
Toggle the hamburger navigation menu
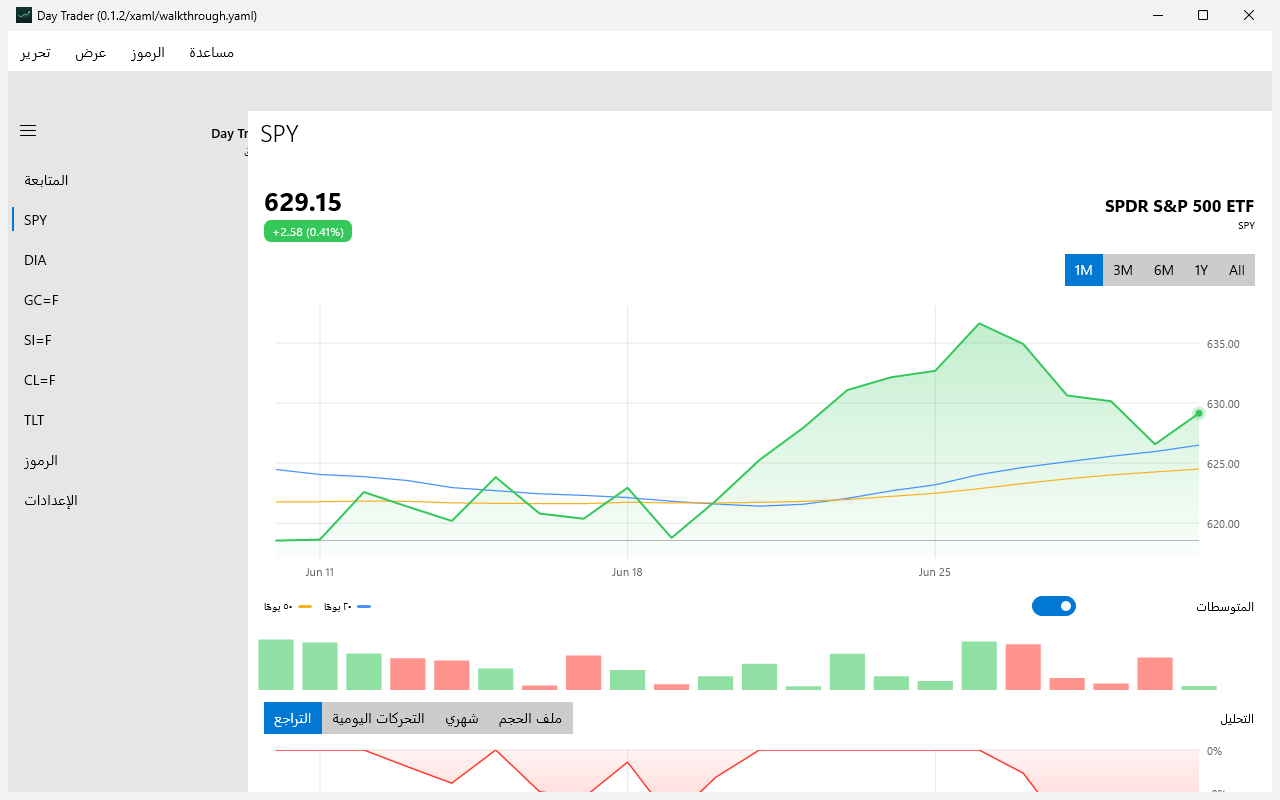(x=28, y=131)
